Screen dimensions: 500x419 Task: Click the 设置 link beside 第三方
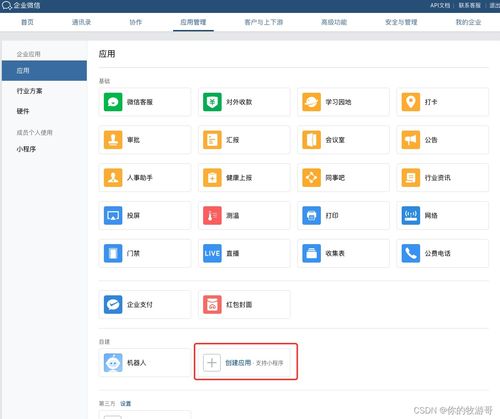pyautogui.click(x=126, y=404)
